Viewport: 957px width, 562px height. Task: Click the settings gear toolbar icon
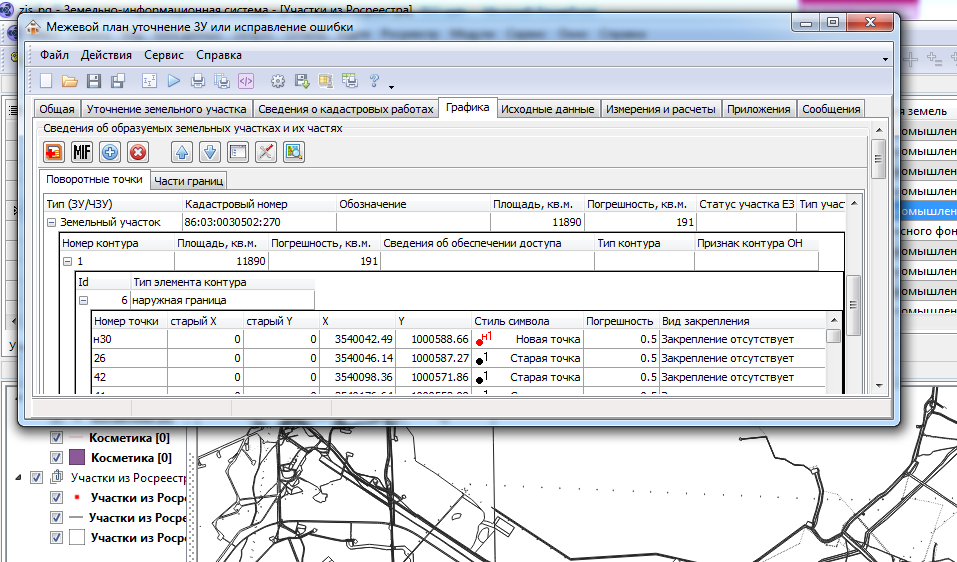(x=278, y=81)
